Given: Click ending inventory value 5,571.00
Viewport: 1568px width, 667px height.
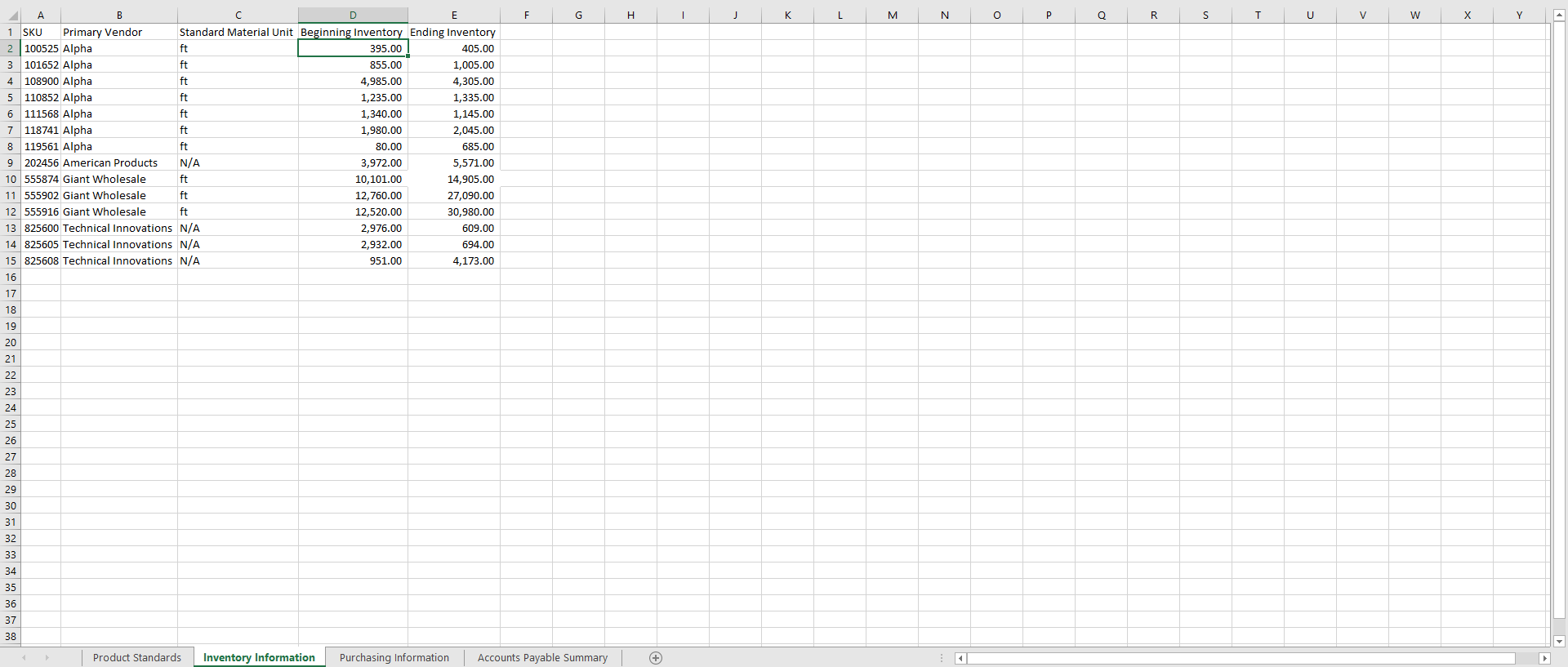Looking at the screenshot, I should (x=454, y=162).
